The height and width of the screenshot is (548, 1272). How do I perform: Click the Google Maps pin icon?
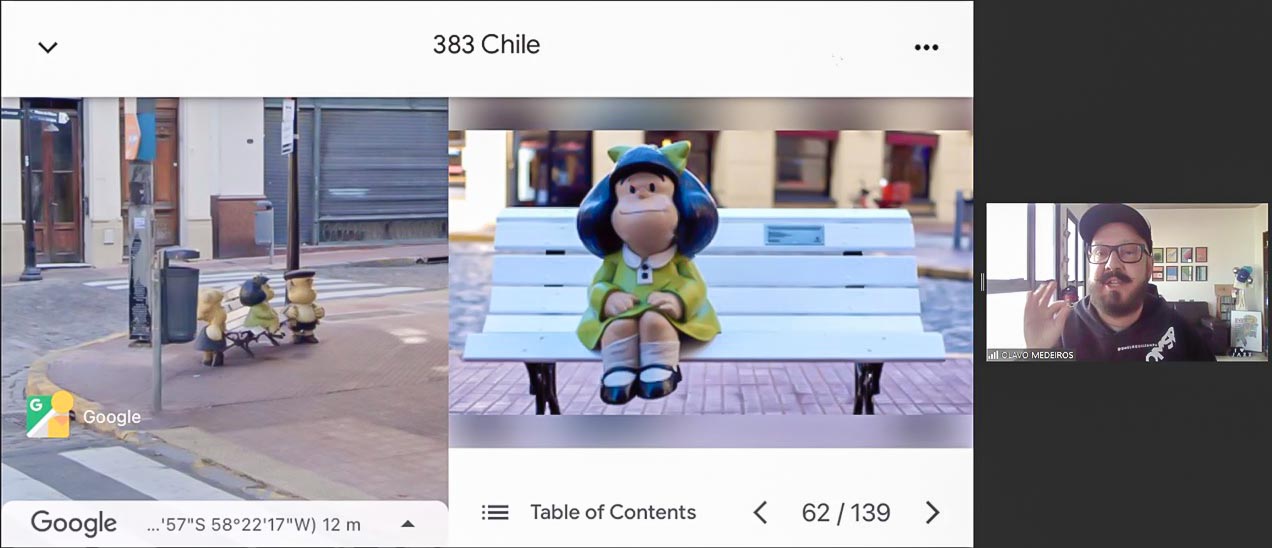[x=48, y=415]
